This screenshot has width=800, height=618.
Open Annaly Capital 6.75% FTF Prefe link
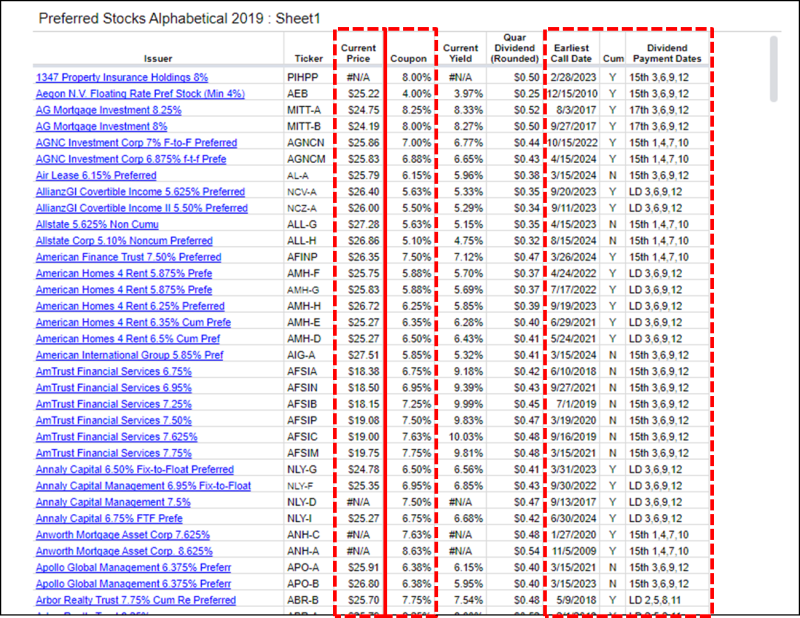[x=109, y=518]
